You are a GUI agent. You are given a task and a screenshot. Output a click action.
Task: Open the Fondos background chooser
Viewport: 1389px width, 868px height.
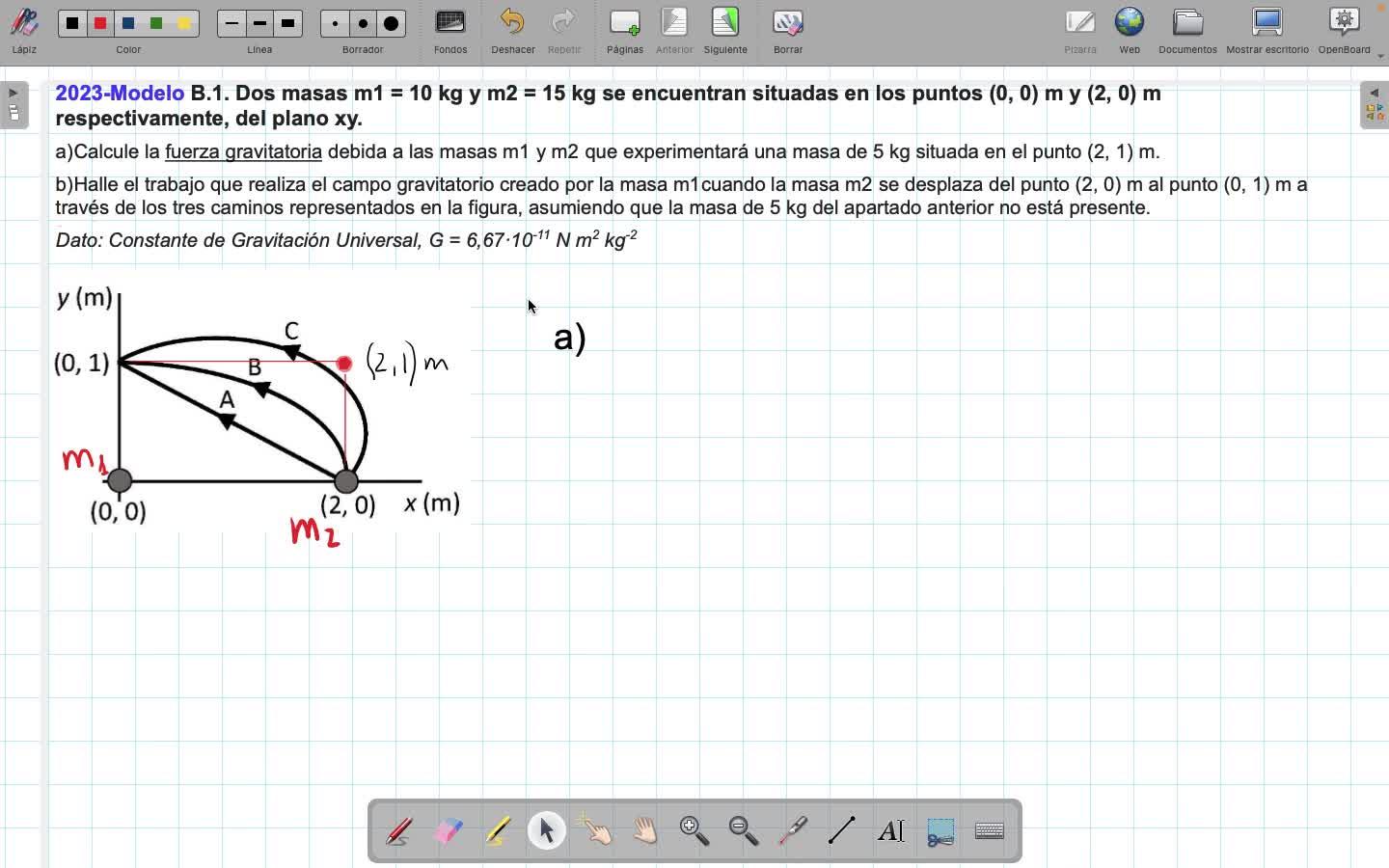pos(450,30)
